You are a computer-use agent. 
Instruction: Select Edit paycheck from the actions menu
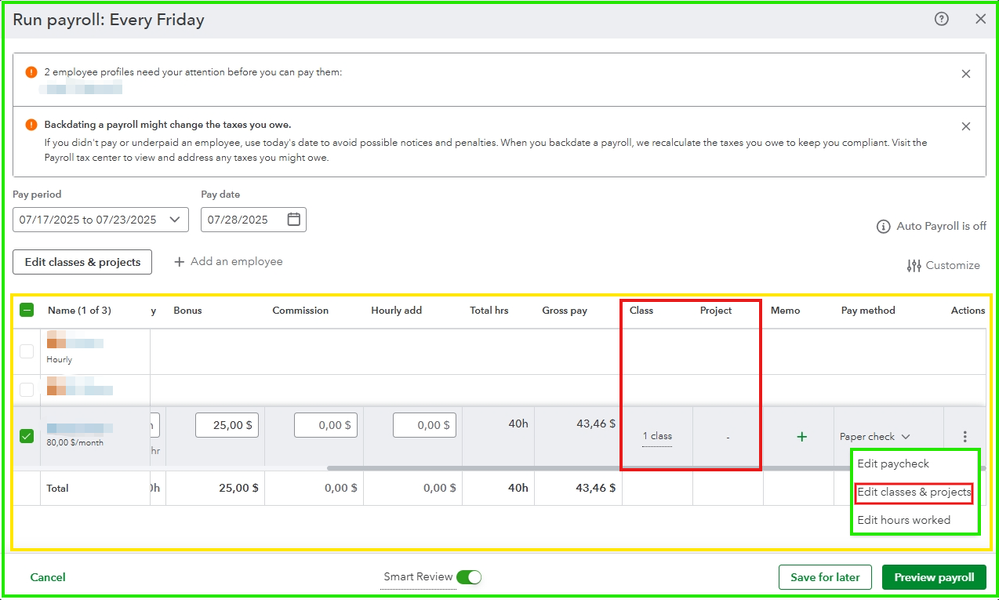(x=893, y=464)
